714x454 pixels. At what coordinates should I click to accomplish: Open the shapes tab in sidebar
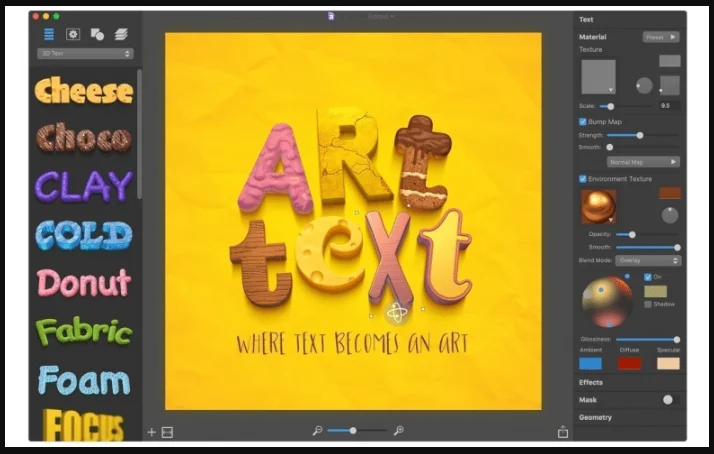[x=97, y=34]
